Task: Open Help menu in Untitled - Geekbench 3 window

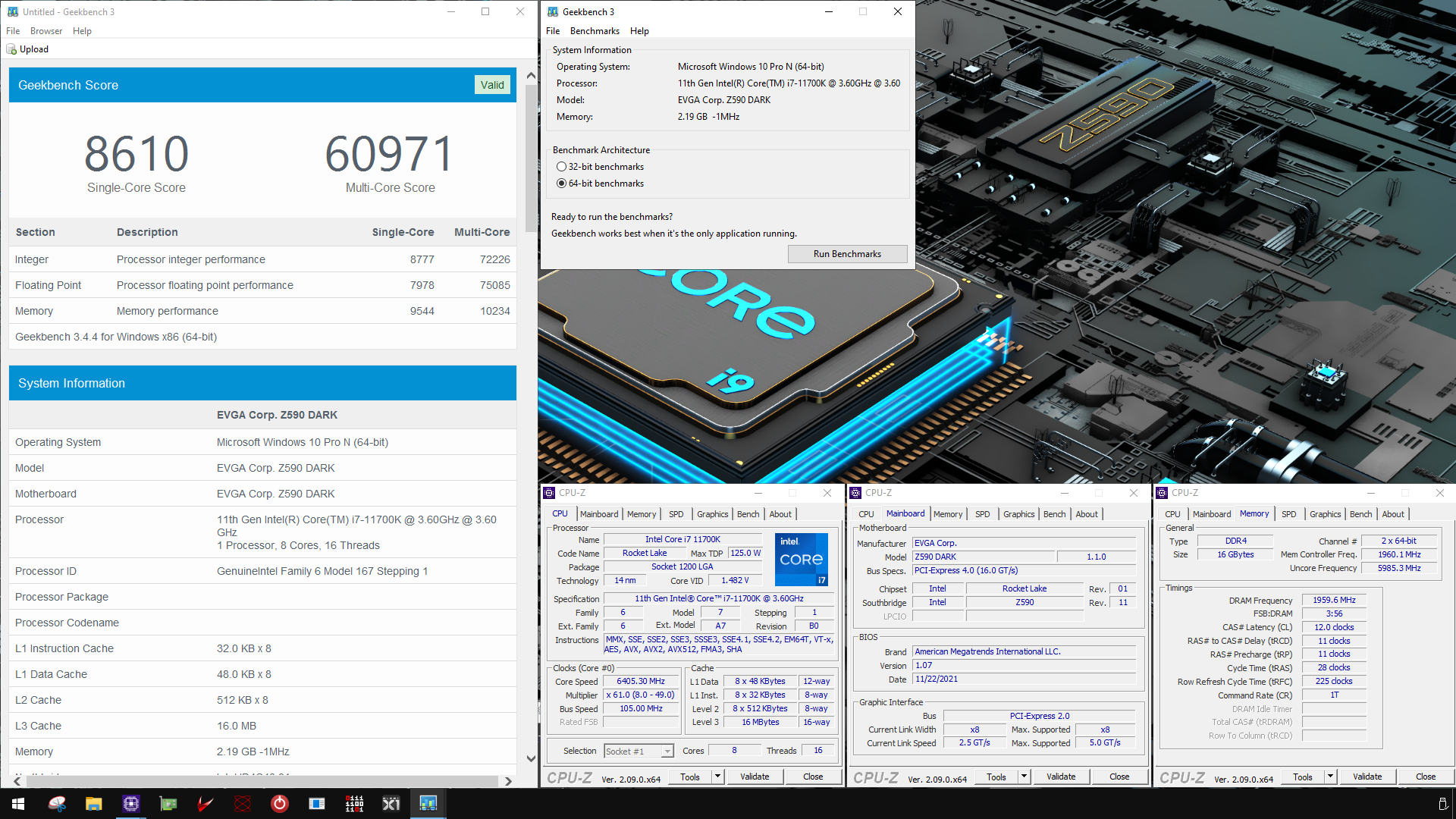Action: [x=82, y=31]
